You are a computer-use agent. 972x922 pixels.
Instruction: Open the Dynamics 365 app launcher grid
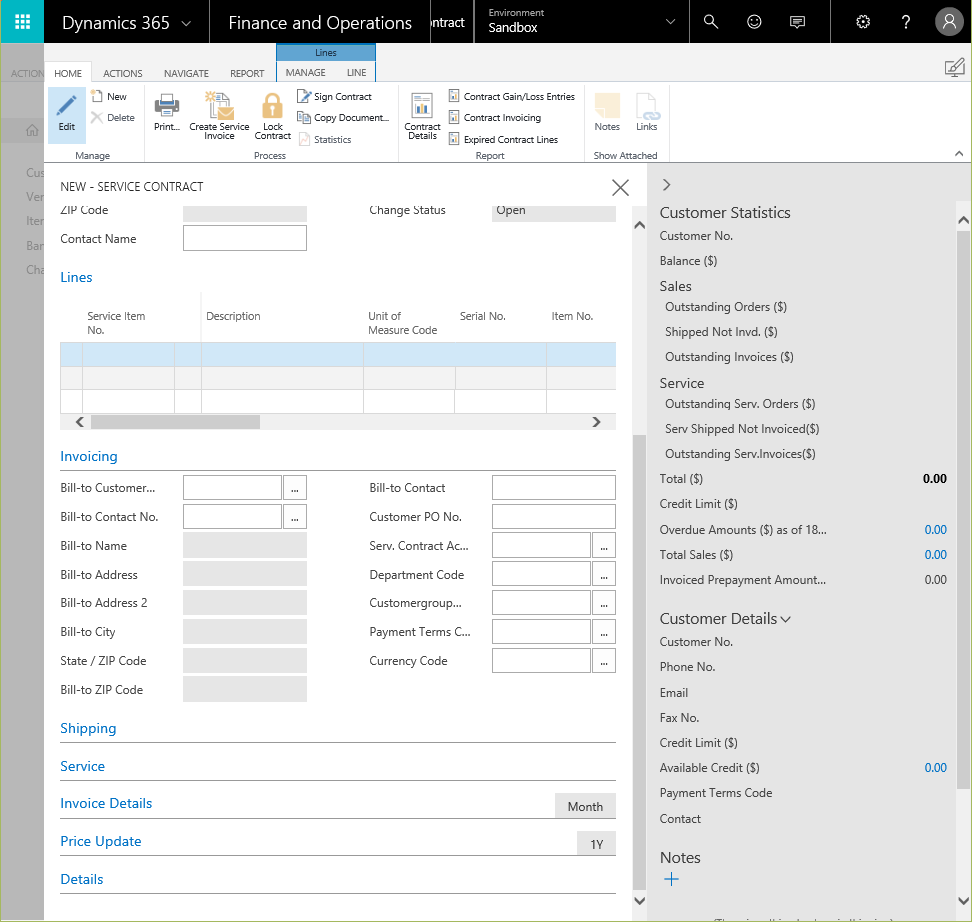pos(22,22)
